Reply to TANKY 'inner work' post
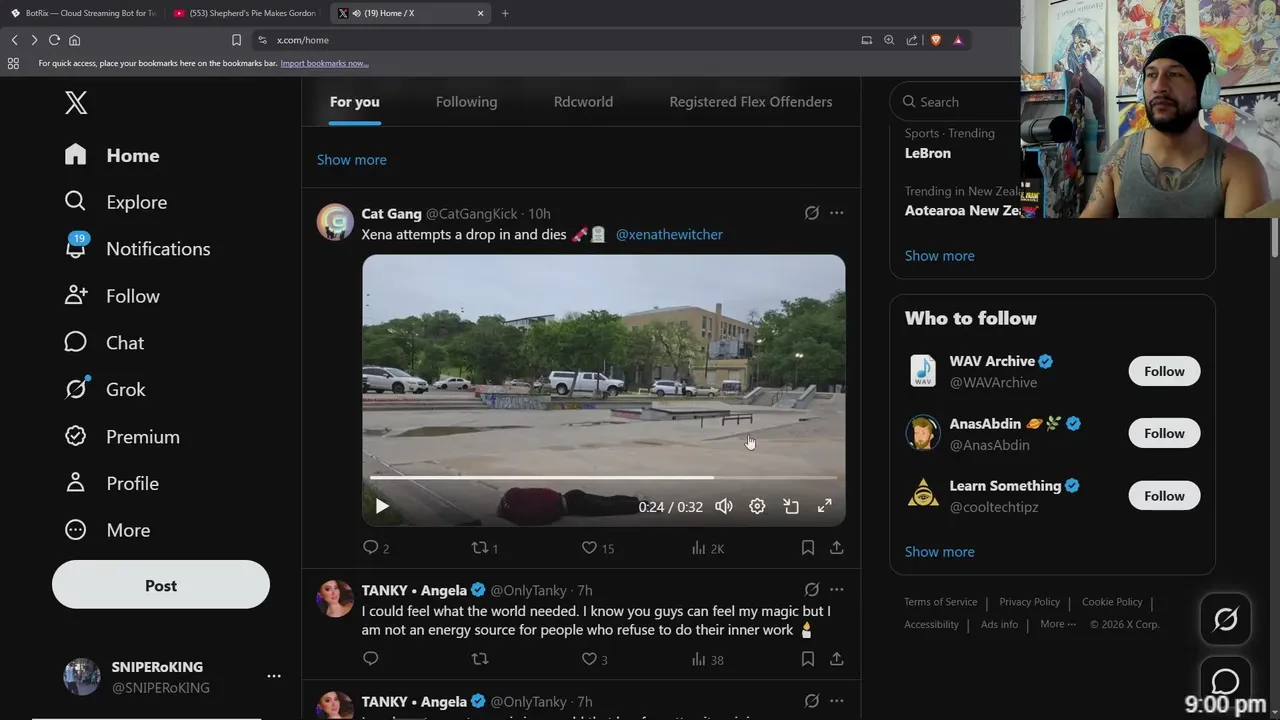Viewport: 1280px width, 720px height. point(371,659)
